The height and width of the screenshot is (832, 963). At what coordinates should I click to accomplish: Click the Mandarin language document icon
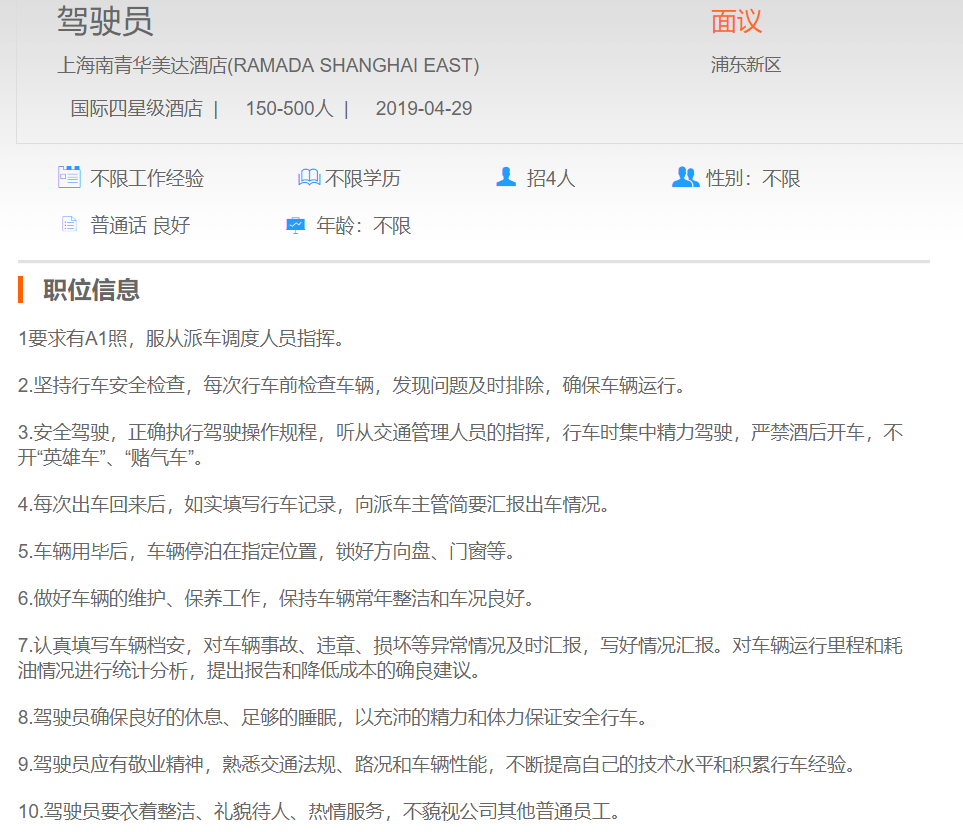pos(69,225)
